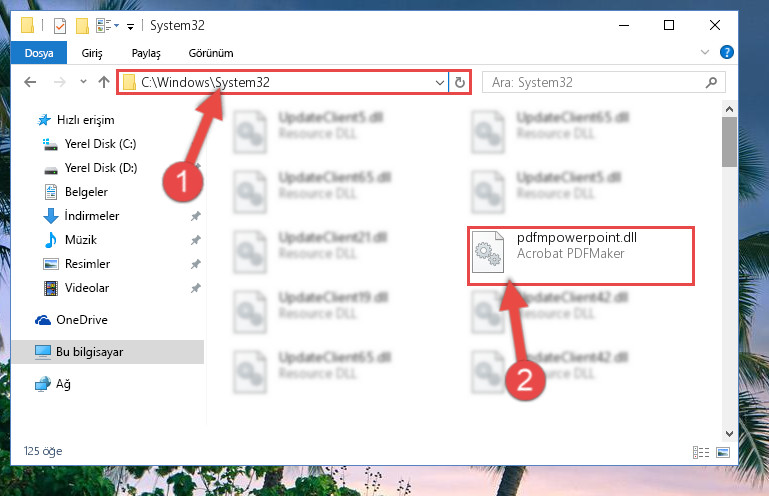Screen dimensions: 769x496
Task: Switch to the Görünüm tab
Action: click(x=211, y=53)
